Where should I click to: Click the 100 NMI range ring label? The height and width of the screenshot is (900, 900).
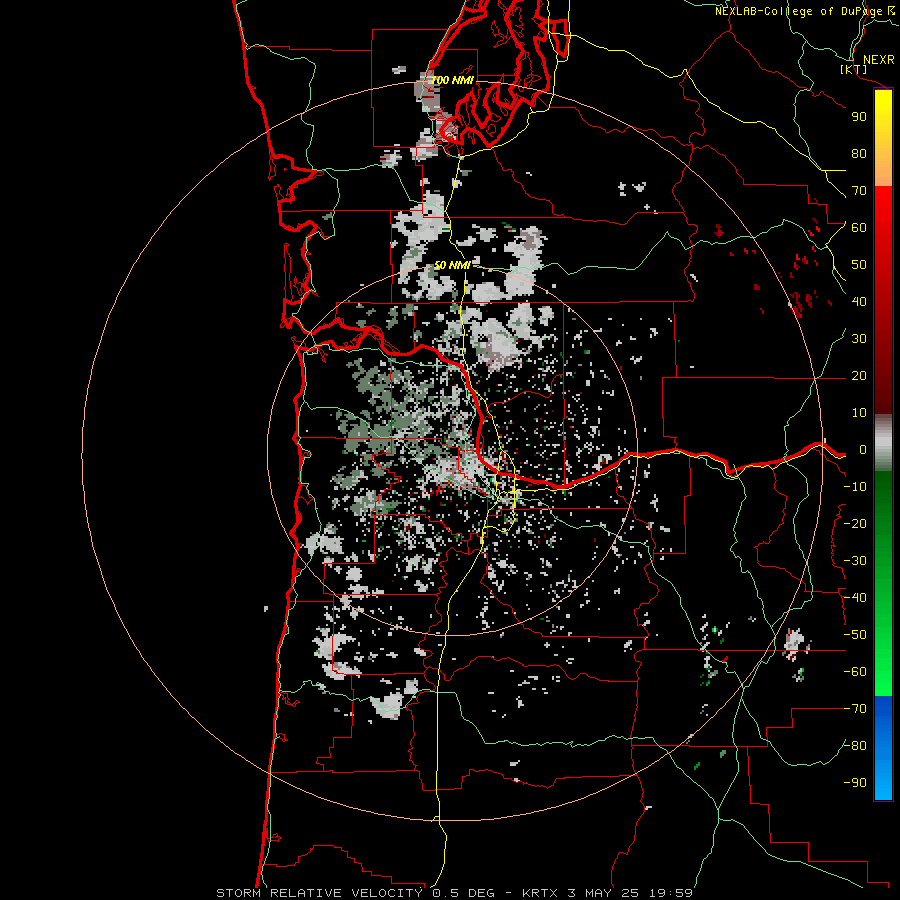point(452,80)
